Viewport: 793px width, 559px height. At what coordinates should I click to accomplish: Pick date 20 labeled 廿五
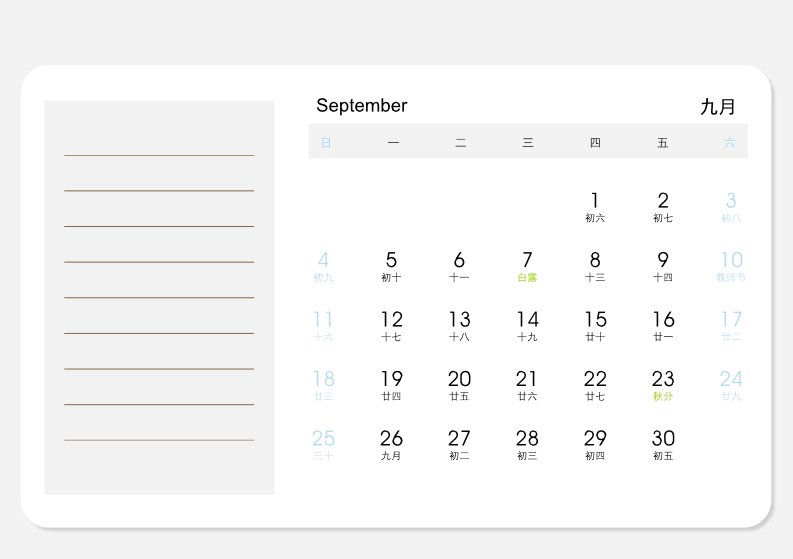coord(459,385)
